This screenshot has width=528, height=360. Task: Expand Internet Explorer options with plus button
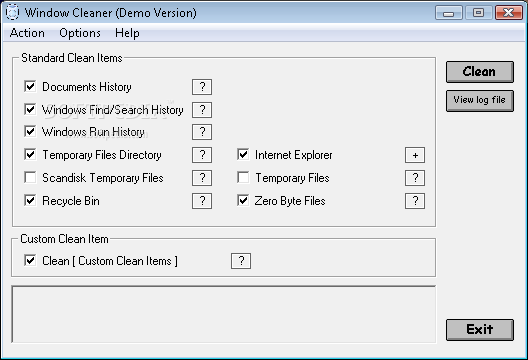pos(415,155)
